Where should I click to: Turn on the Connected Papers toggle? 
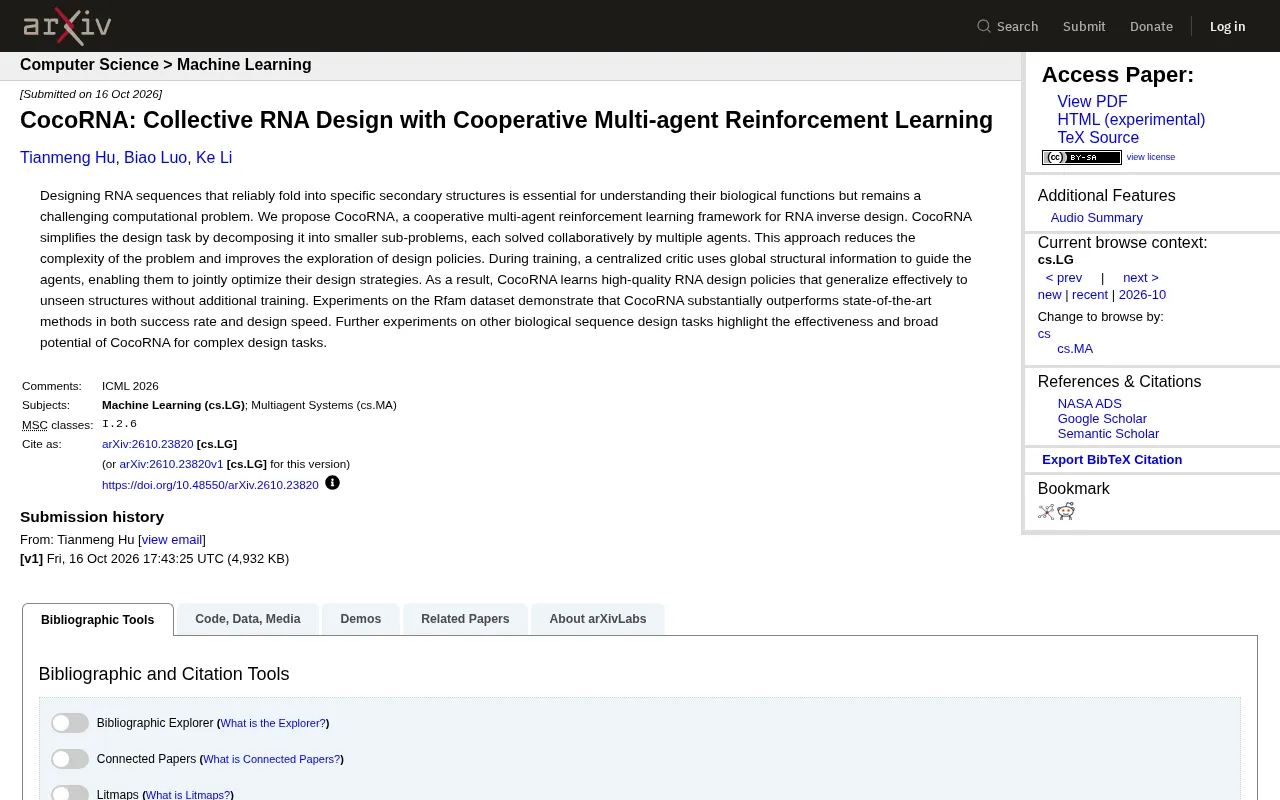(x=70, y=759)
